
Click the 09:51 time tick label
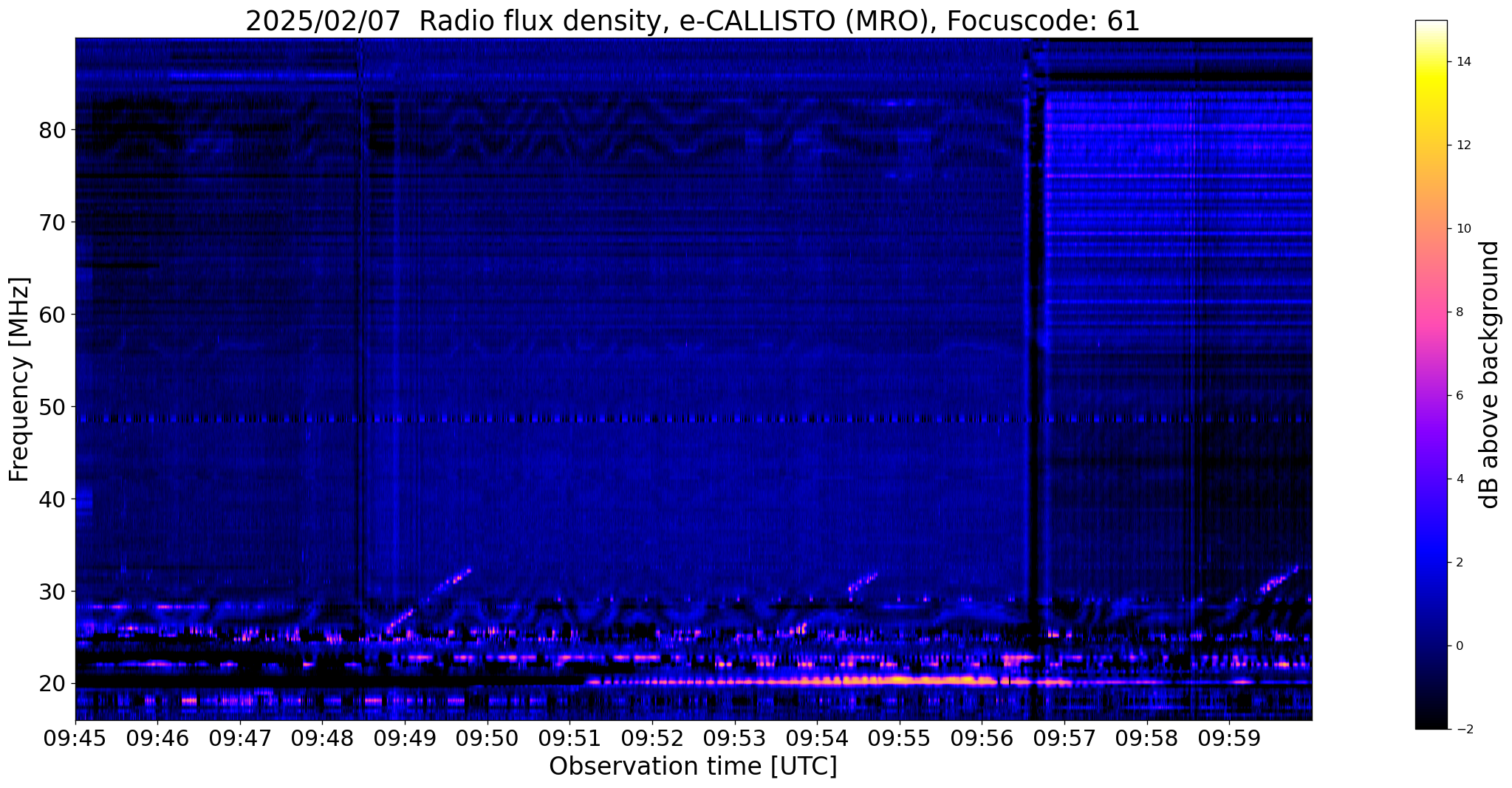point(569,738)
